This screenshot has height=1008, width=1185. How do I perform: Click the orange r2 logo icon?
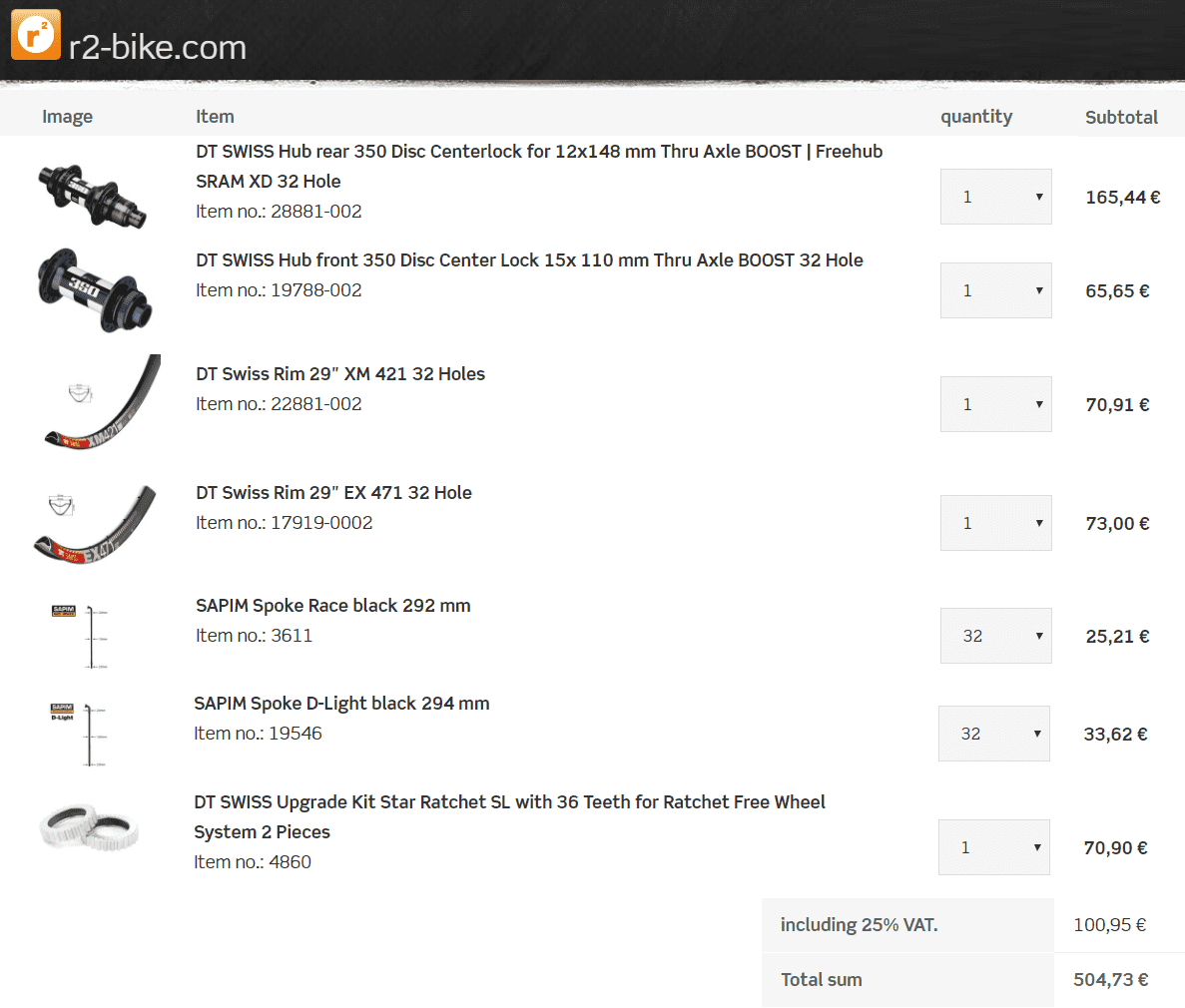pos(36,35)
